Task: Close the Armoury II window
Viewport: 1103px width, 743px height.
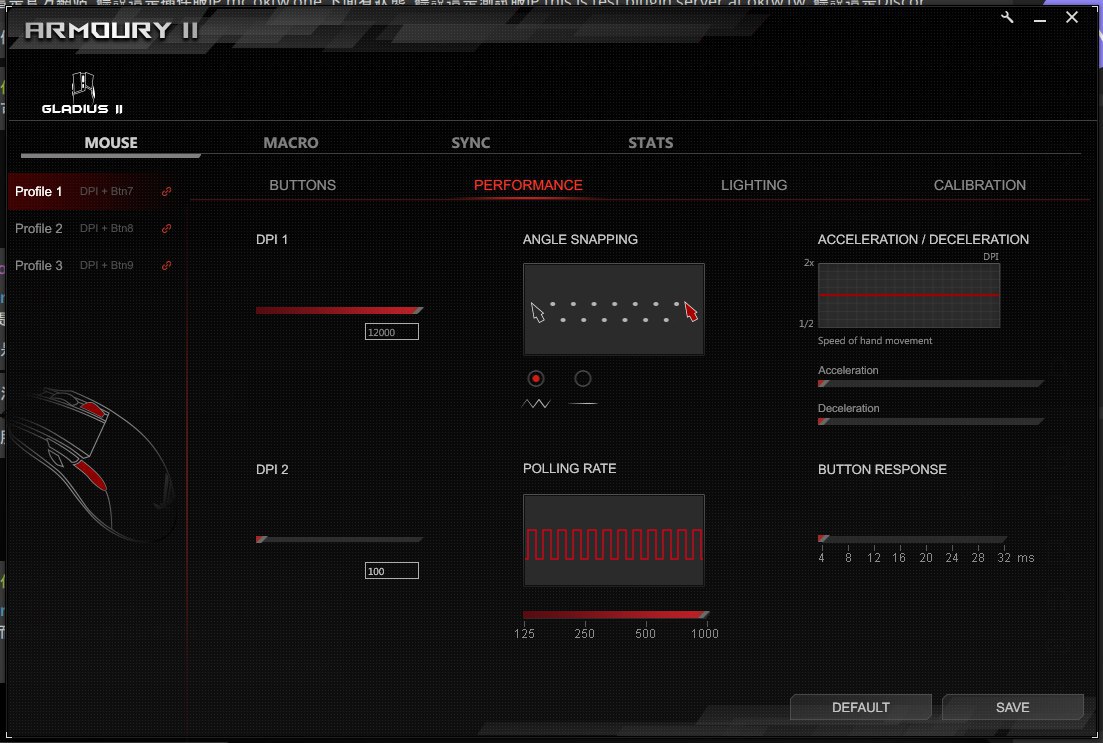Action: point(1071,17)
